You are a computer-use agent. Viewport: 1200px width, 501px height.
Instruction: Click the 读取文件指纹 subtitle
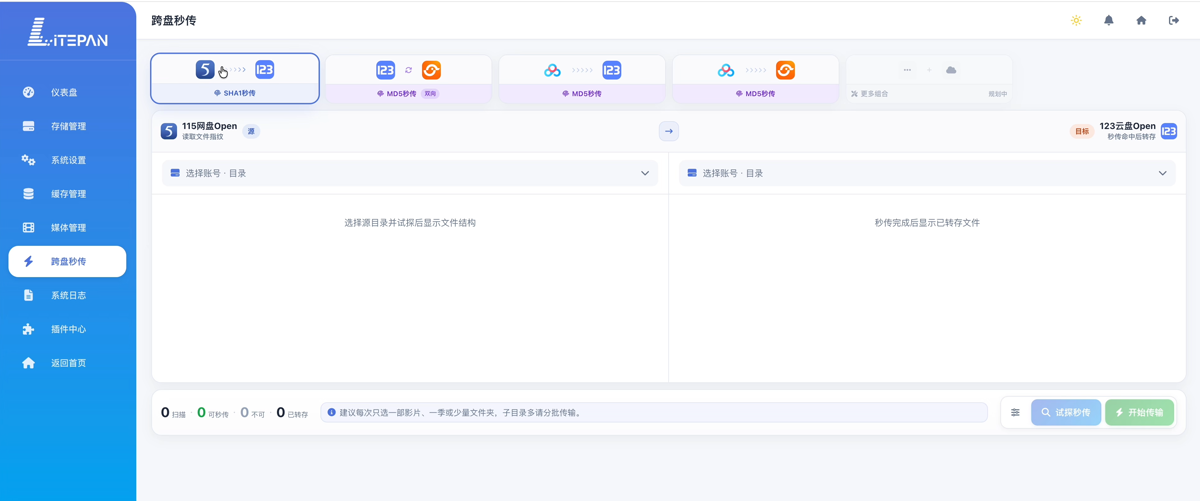point(203,137)
